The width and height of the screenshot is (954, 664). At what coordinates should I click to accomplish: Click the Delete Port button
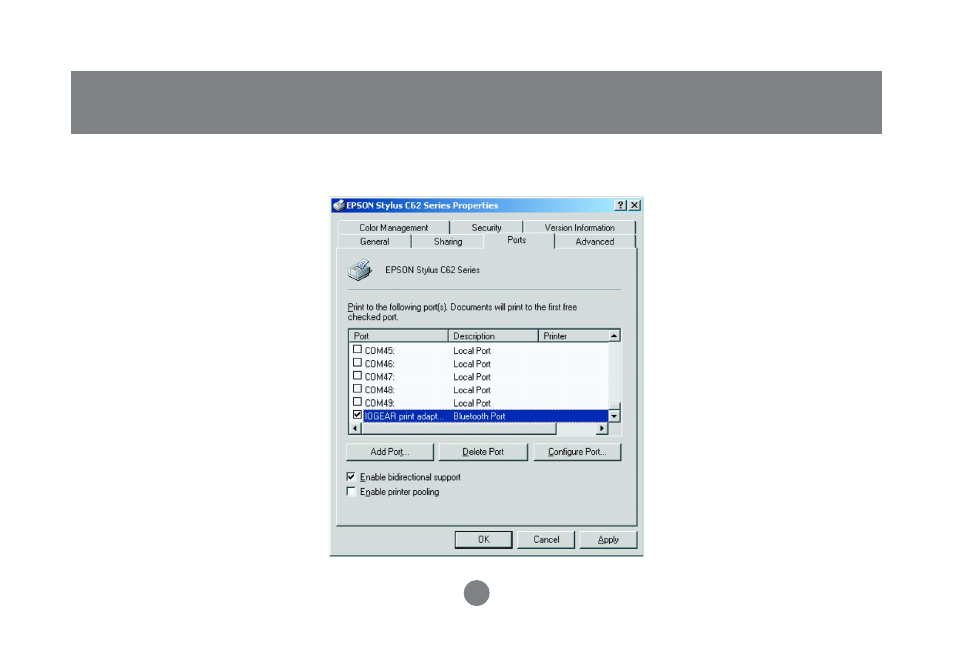pyautogui.click(x=482, y=452)
